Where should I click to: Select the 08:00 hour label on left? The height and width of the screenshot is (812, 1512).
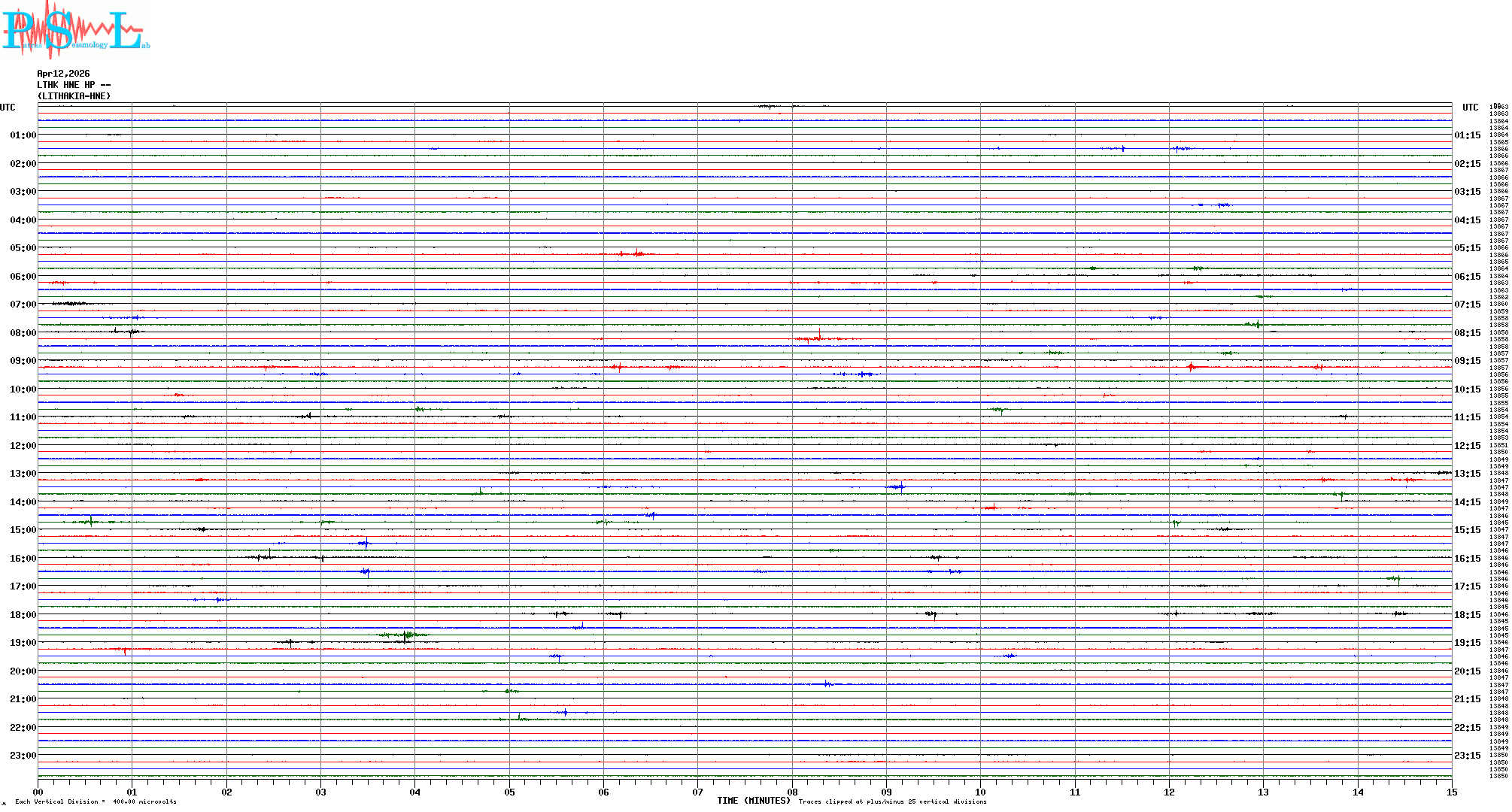point(23,333)
